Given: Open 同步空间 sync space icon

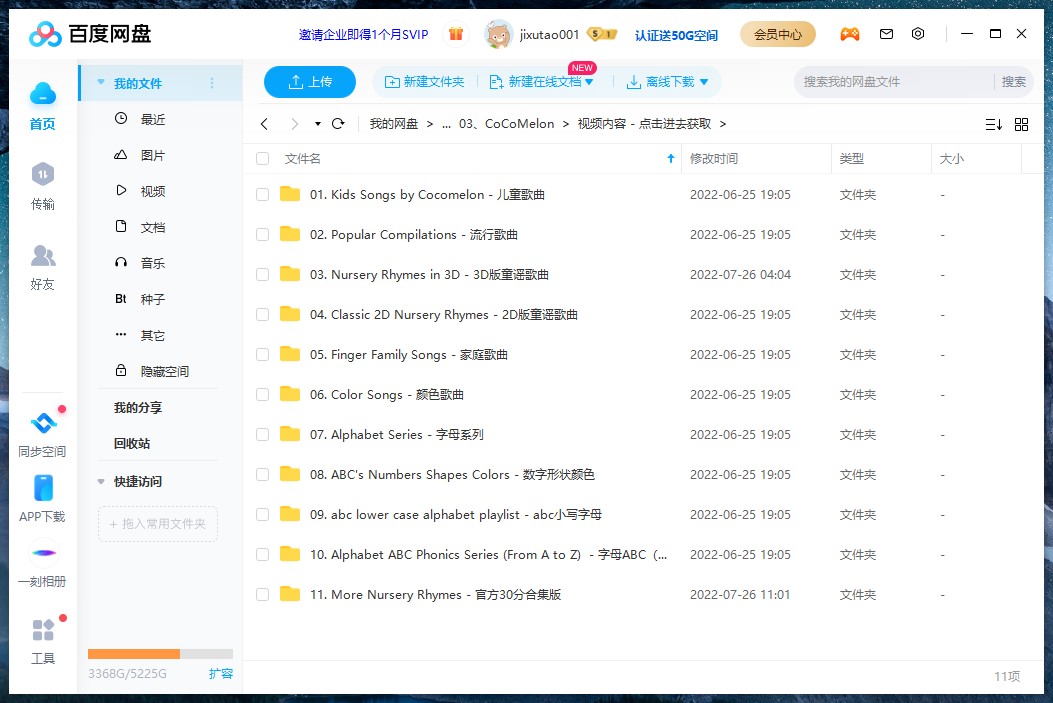Looking at the screenshot, I should [x=44, y=423].
